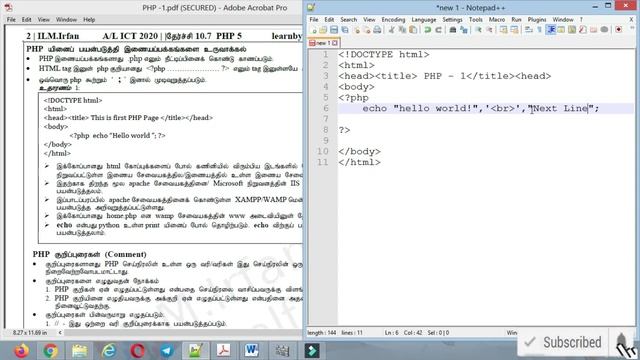Viewport: 640px width, 360px height.
Task: Open File Explorer from the taskbar
Action: (x=80, y=351)
